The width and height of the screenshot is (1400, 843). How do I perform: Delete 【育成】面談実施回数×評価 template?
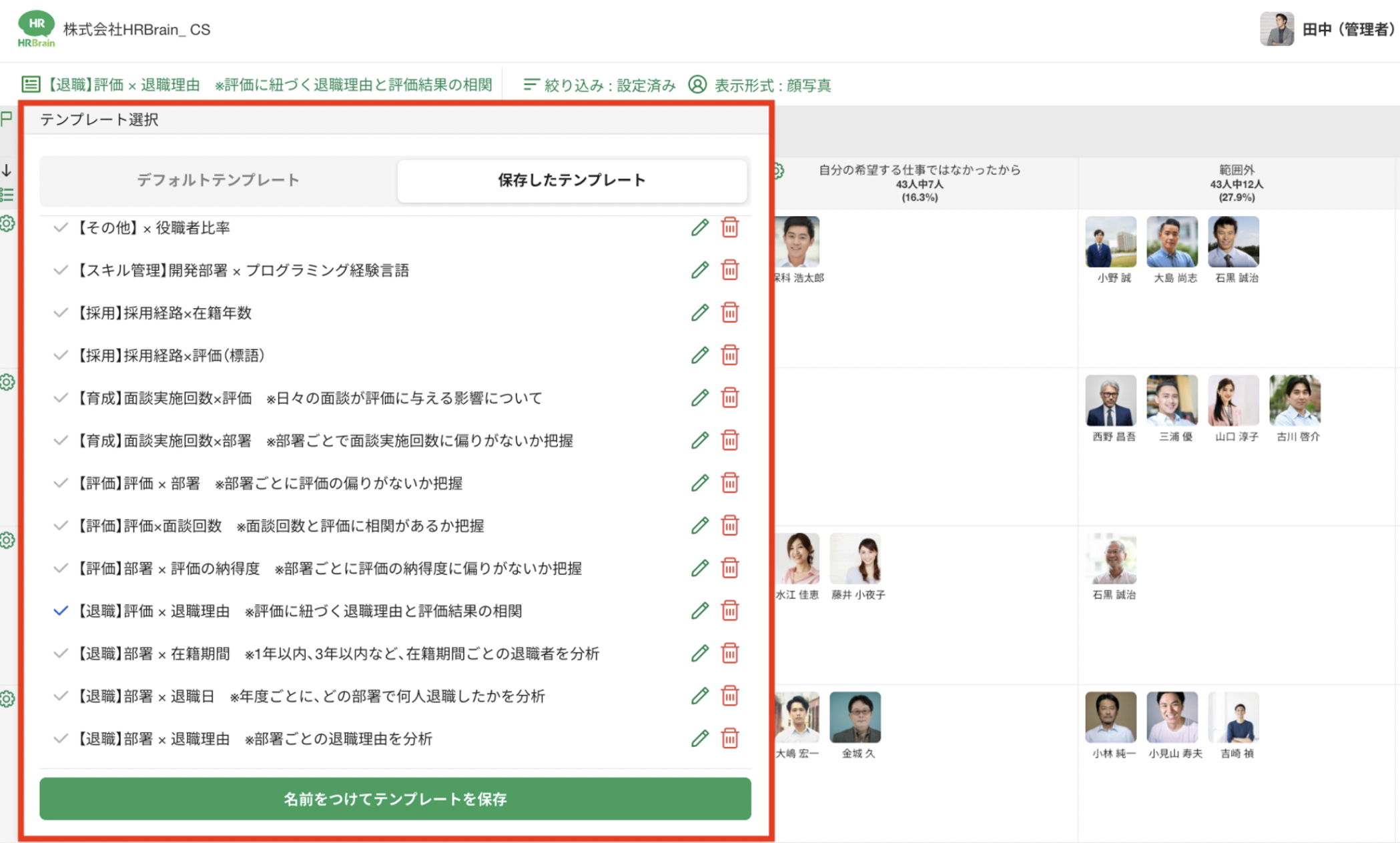[x=730, y=398]
